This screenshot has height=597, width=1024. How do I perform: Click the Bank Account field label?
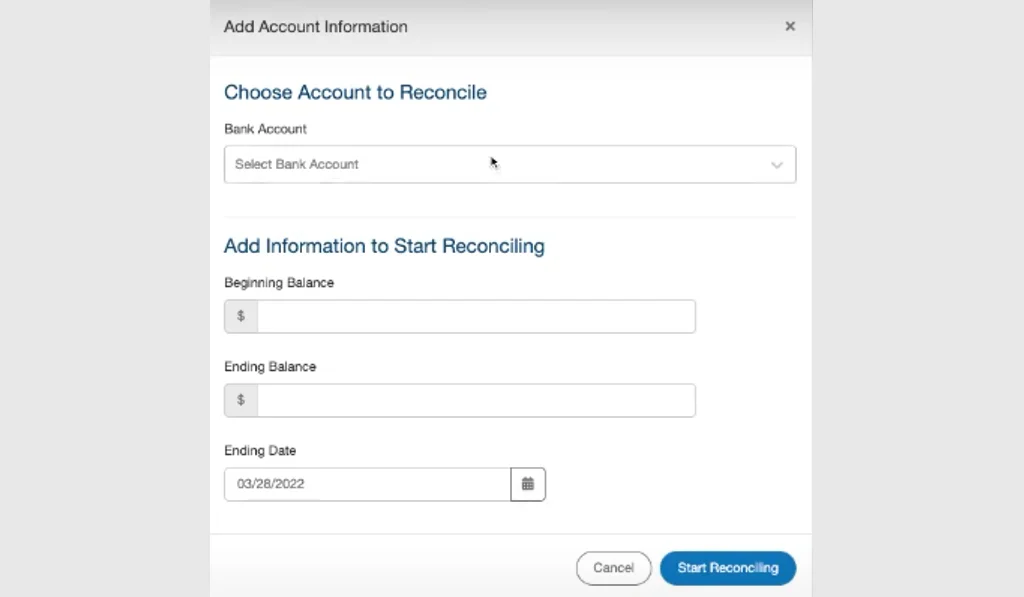(265, 129)
